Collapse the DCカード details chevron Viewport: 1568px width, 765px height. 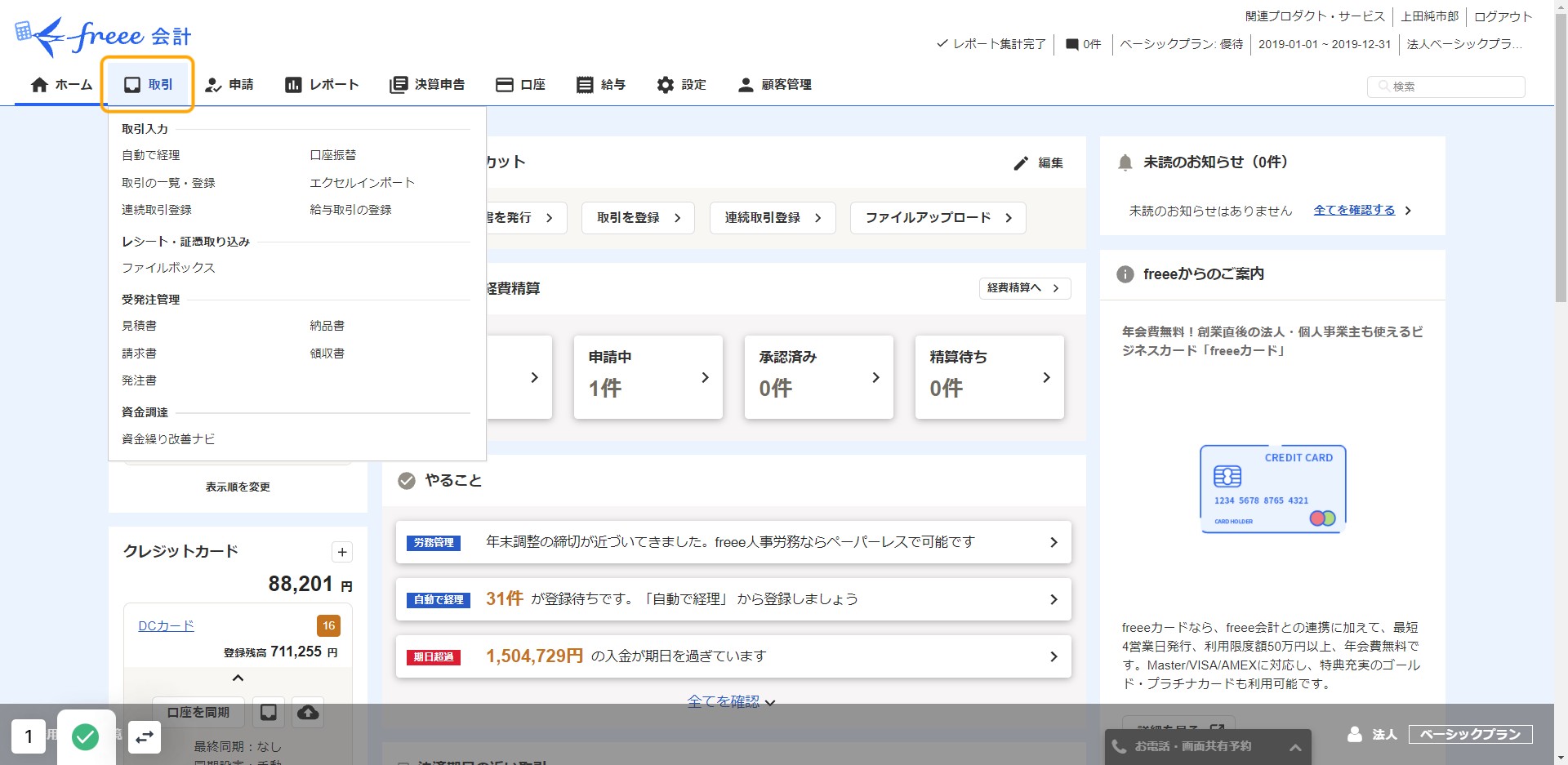(238, 678)
